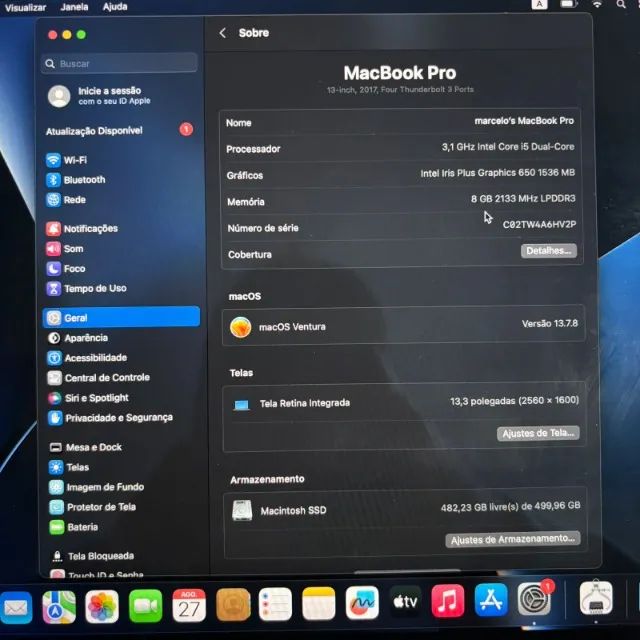Image resolution: width=640 pixels, height=640 pixels.
Task: Launch Notes from the Dock
Action: pyautogui.click(x=319, y=603)
